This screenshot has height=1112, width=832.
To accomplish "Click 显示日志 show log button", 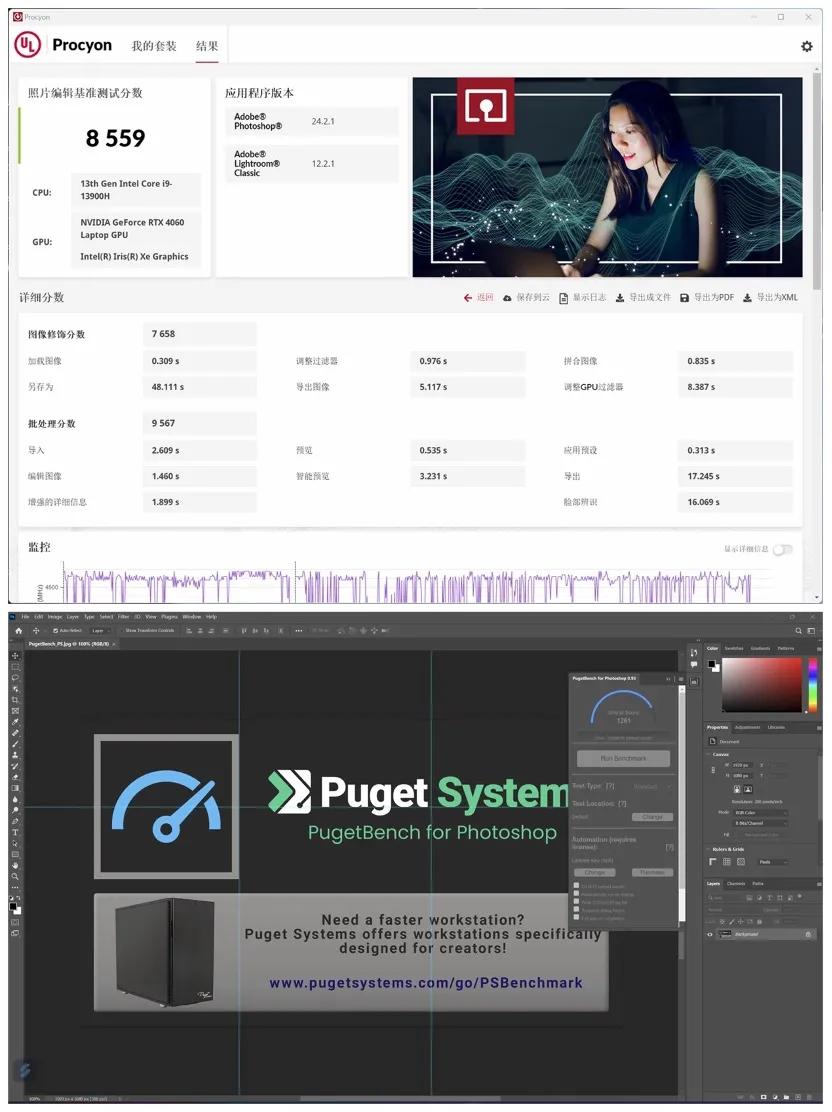I will coord(583,298).
